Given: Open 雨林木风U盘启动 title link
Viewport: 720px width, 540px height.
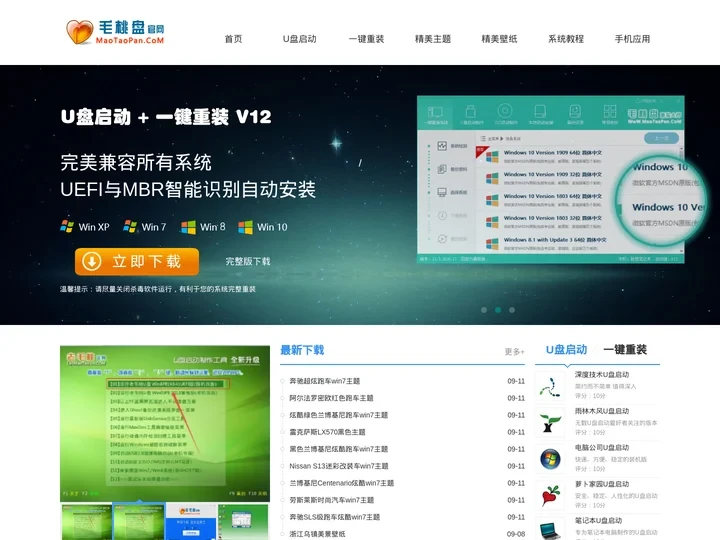Looking at the screenshot, I should [x=602, y=411].
